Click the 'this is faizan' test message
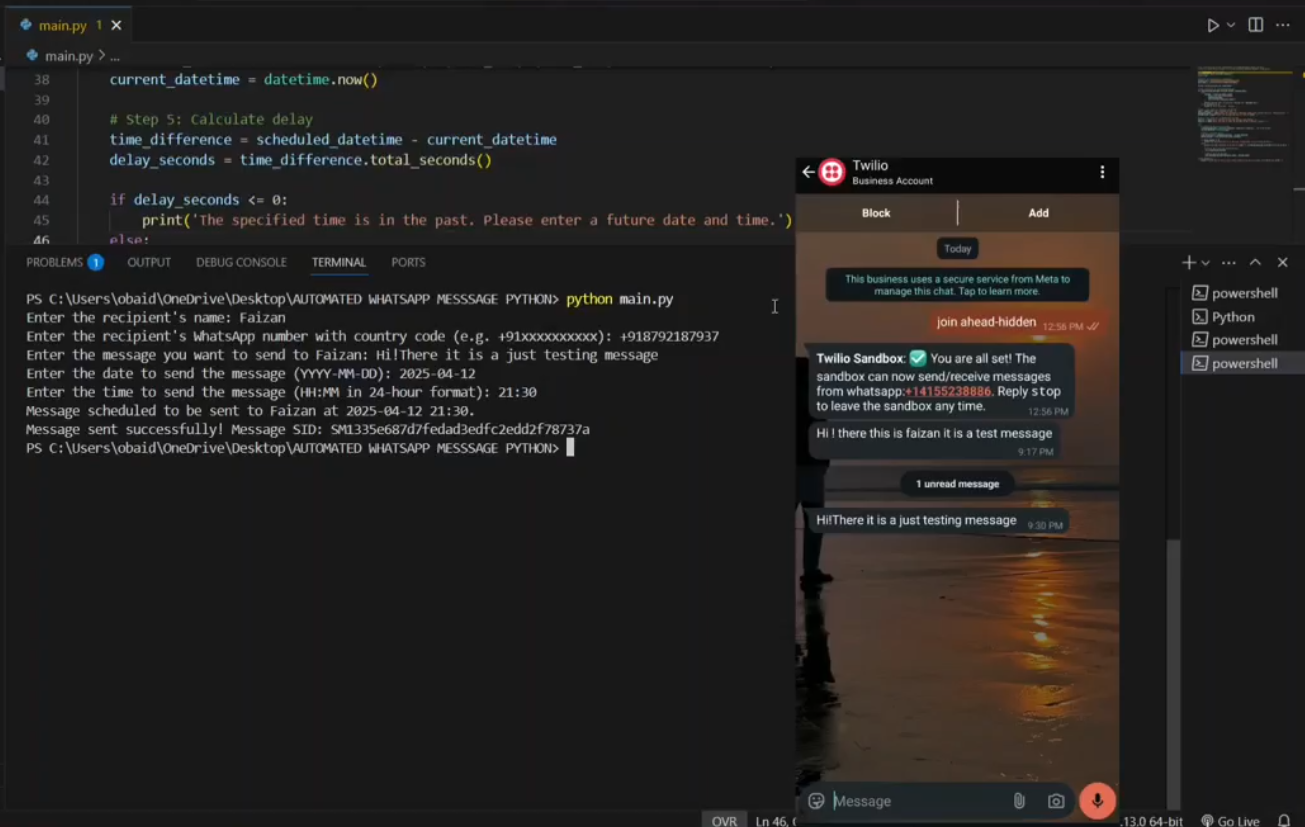Screen dimensions: 1305x827 coord(935,441)
